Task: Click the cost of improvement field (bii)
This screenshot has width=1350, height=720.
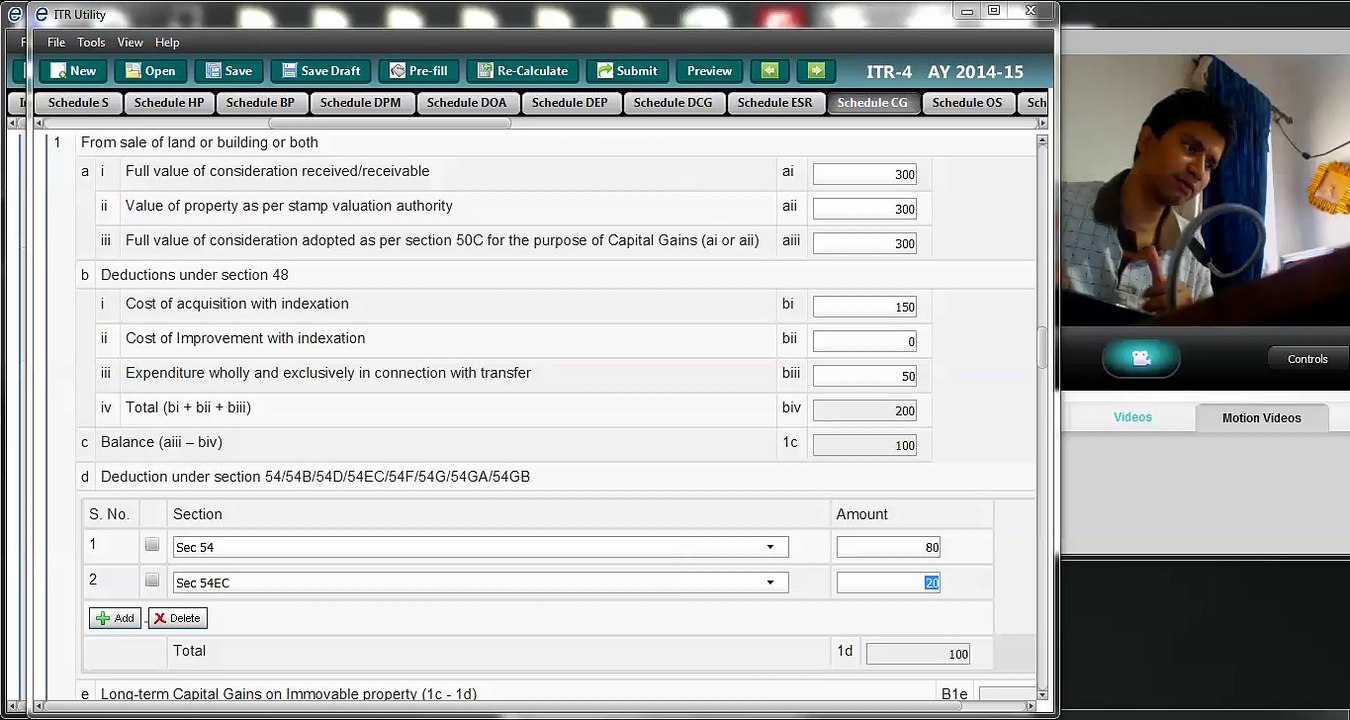Action: point(864,341)
